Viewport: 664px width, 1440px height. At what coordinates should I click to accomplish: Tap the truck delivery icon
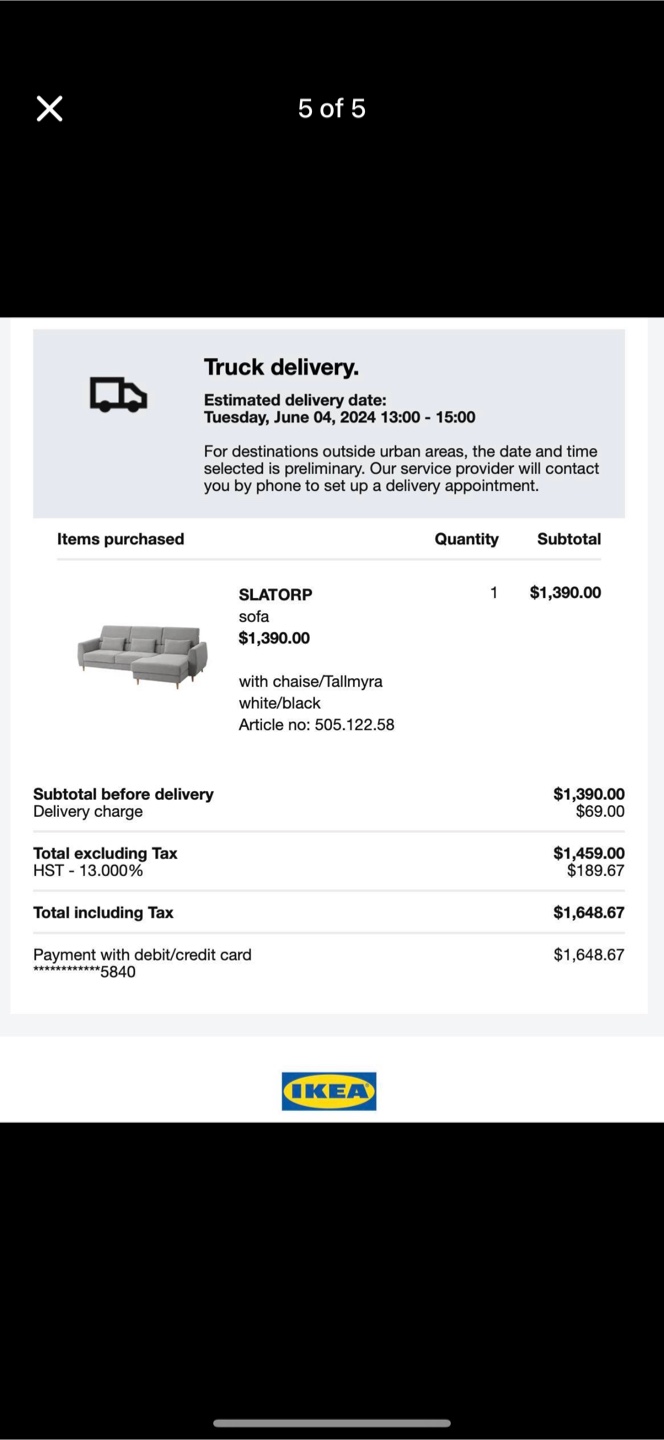(x=118, y=394)
